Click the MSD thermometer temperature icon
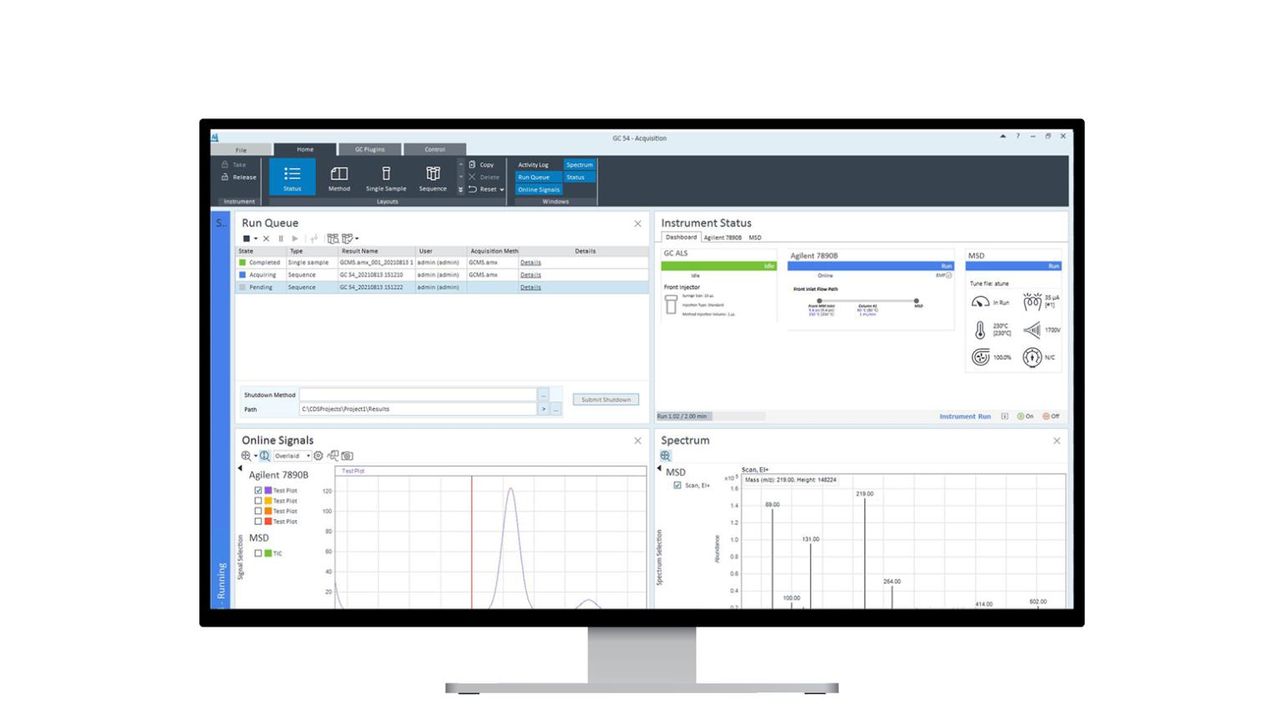Screen dimensions: 1280x720 tap(980, 330)
